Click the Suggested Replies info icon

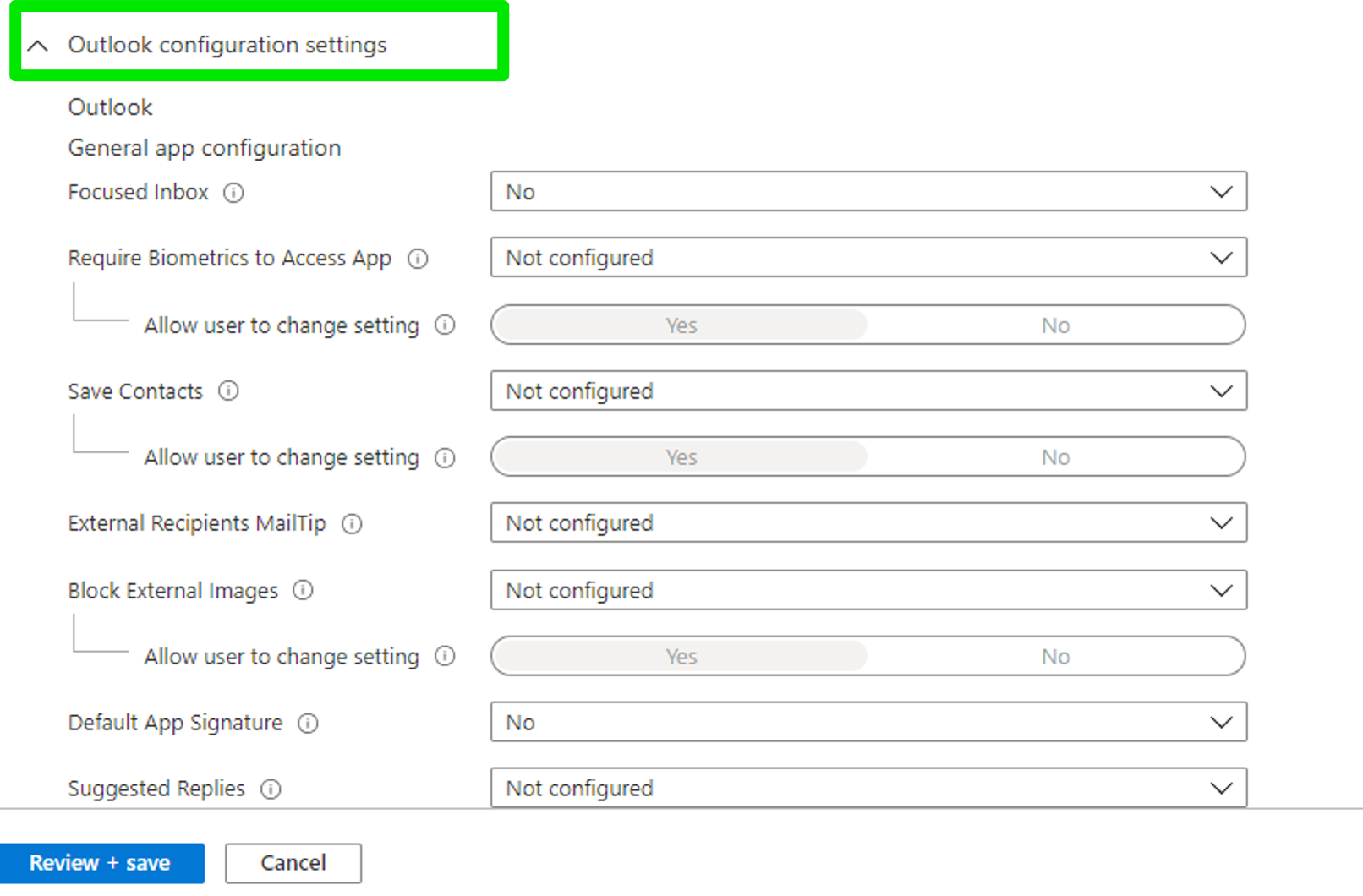(271, 789)
